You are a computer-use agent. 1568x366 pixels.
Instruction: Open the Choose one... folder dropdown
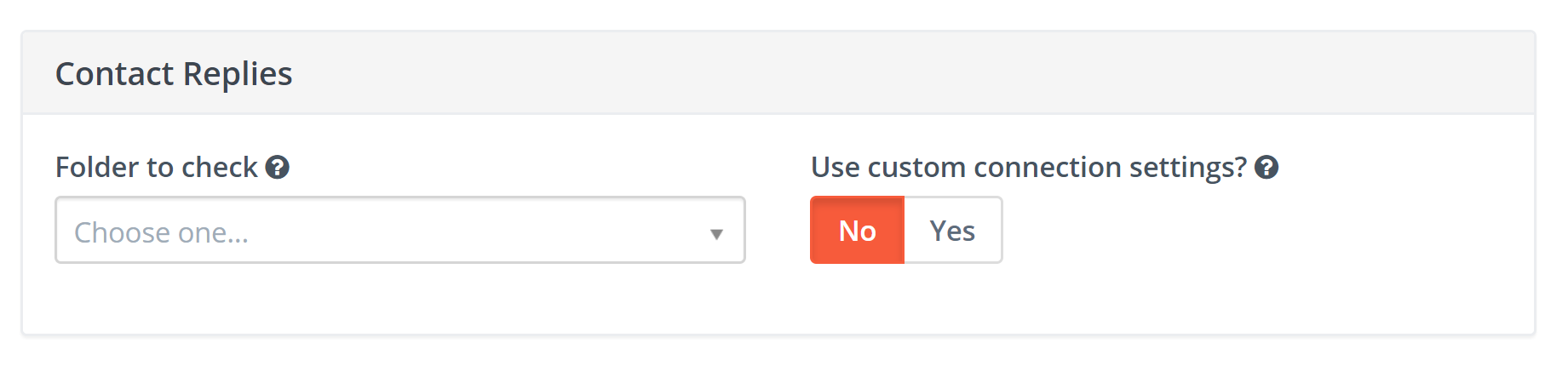(x=399, y=231)
